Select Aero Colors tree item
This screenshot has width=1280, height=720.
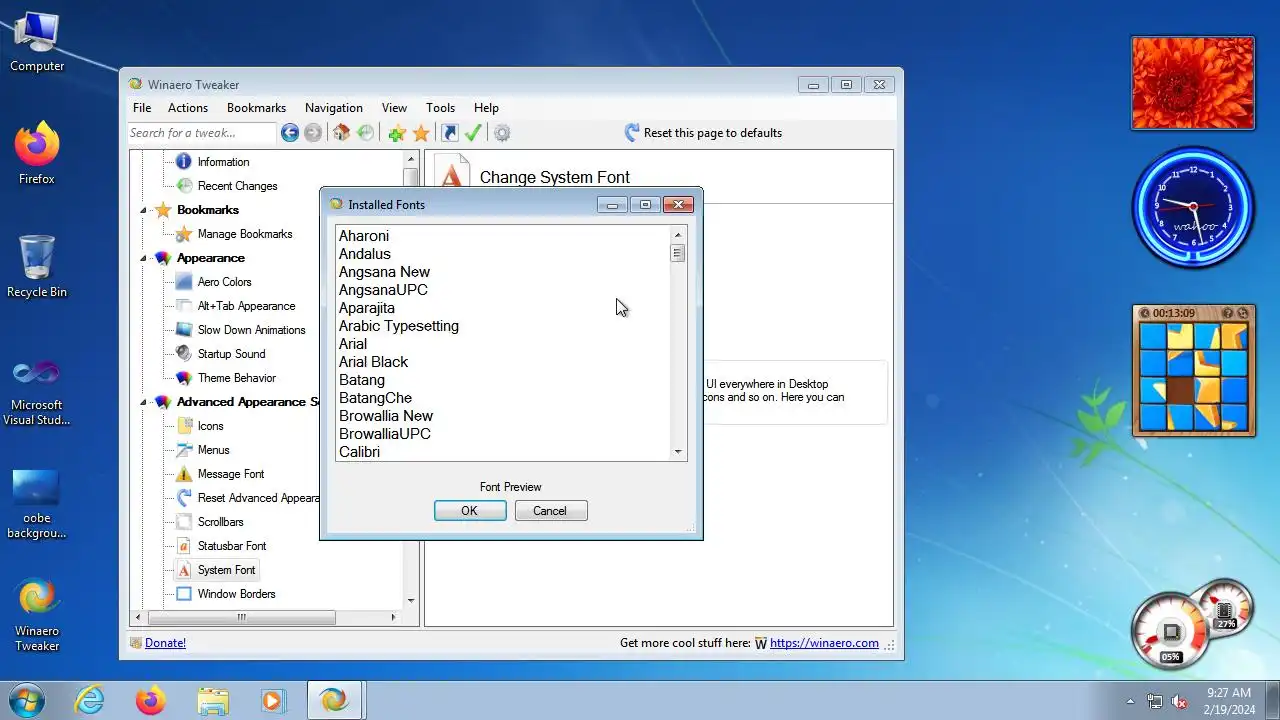[x=224, y=282]
